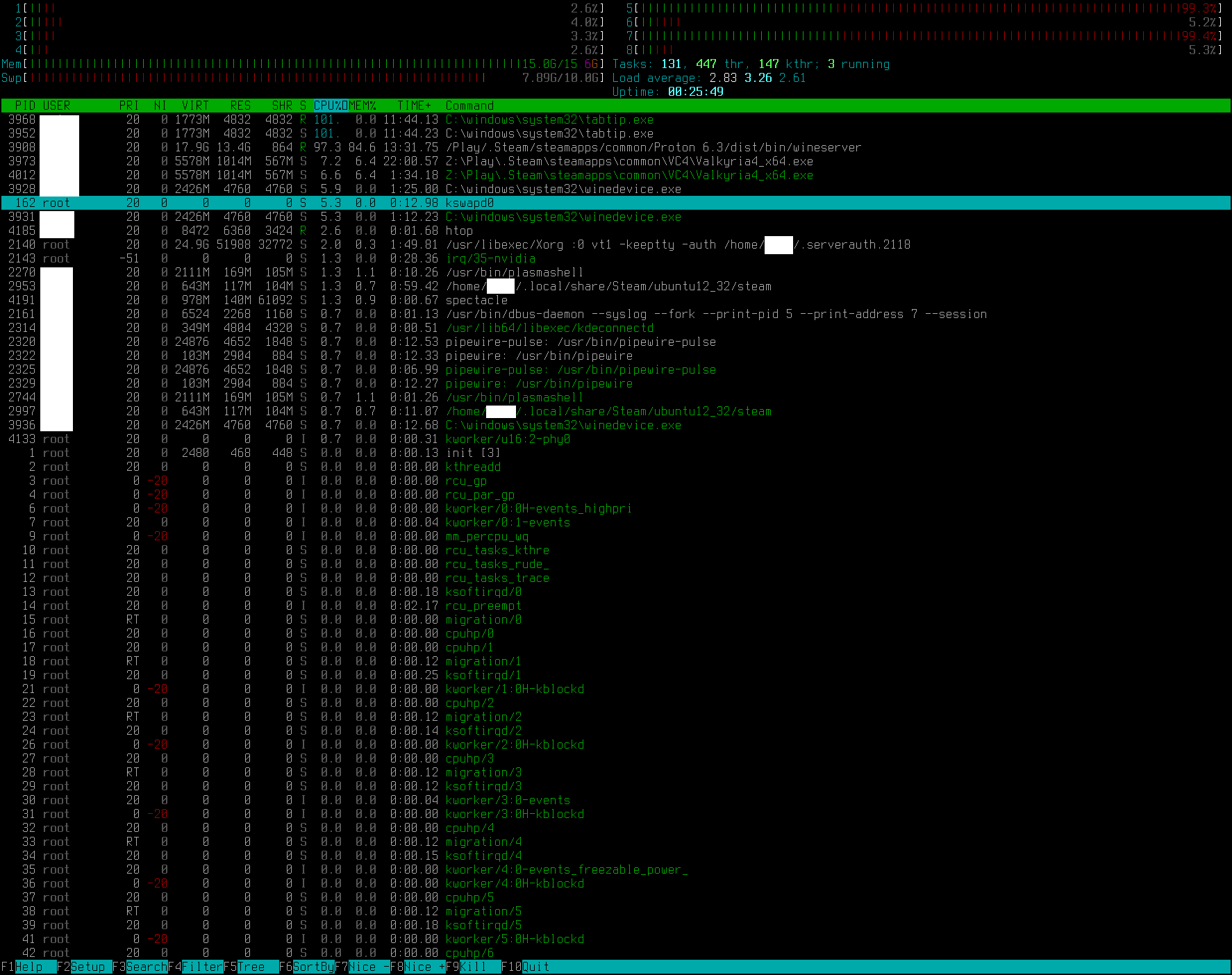Click the CPU 8 usage meter
Screen dimensions: 1232x975
click(924, 50)
